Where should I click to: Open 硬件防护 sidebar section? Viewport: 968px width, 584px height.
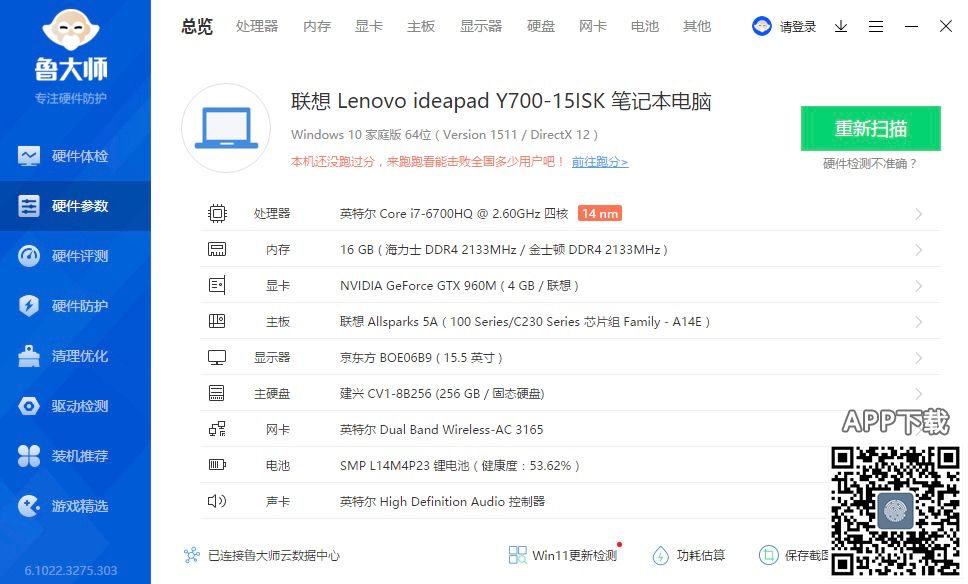[x=75, y=306]
